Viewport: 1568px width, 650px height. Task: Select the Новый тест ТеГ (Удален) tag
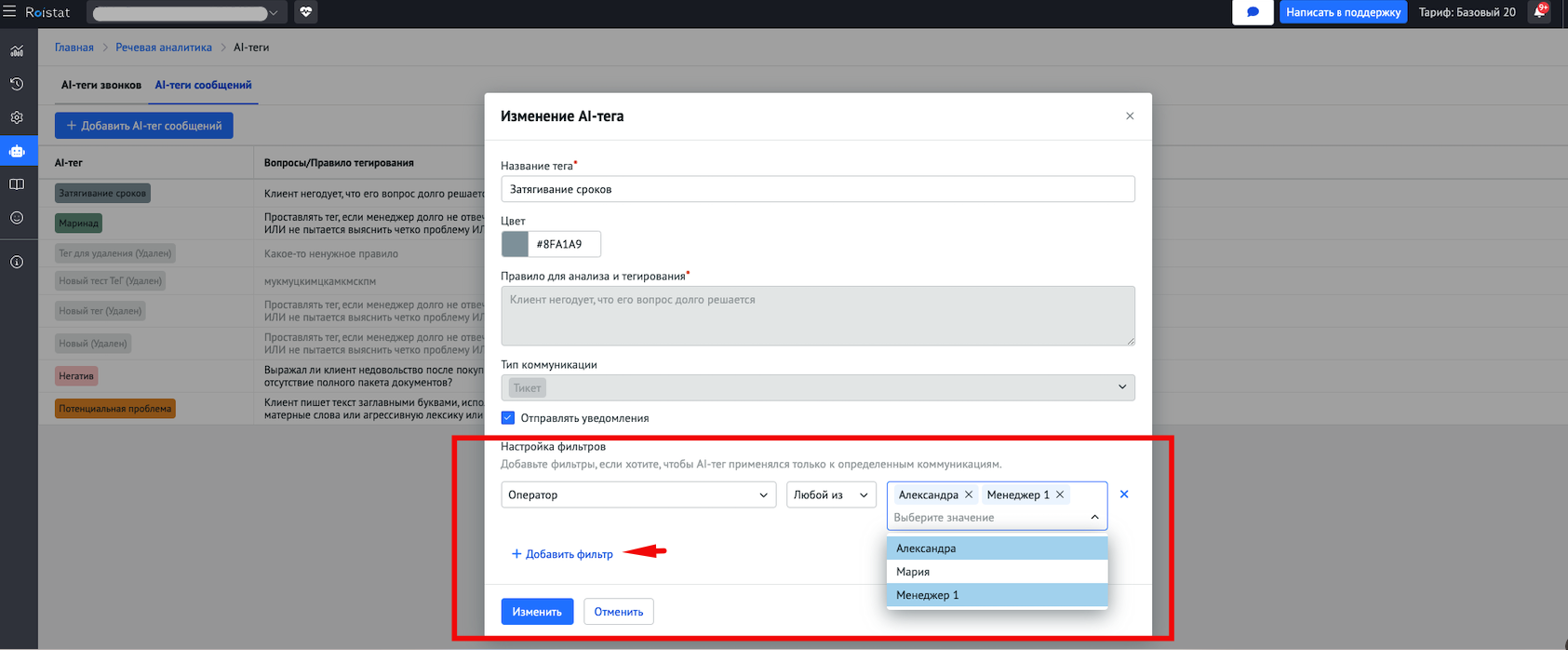click(x=111, y=280)
